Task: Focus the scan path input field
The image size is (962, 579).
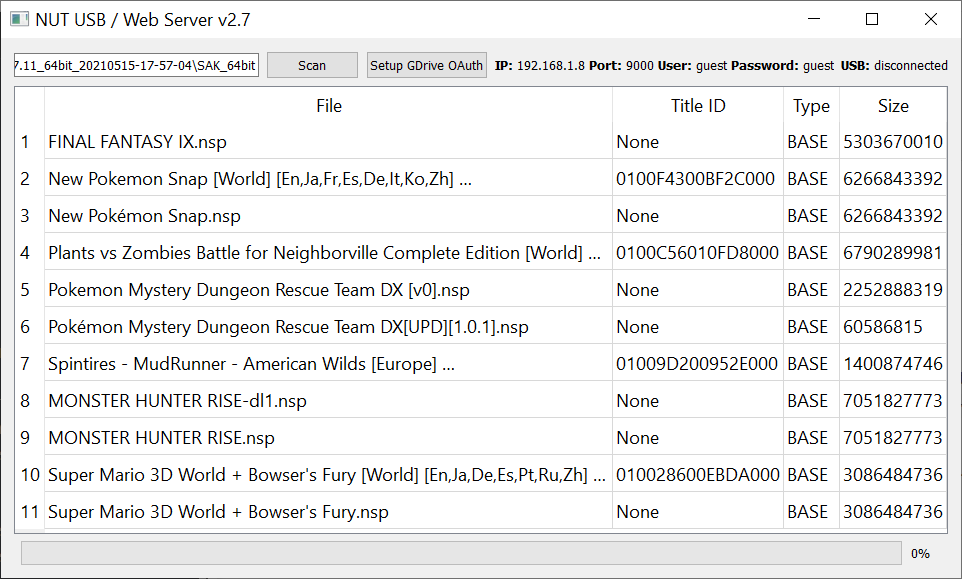Action: point(136,65)
